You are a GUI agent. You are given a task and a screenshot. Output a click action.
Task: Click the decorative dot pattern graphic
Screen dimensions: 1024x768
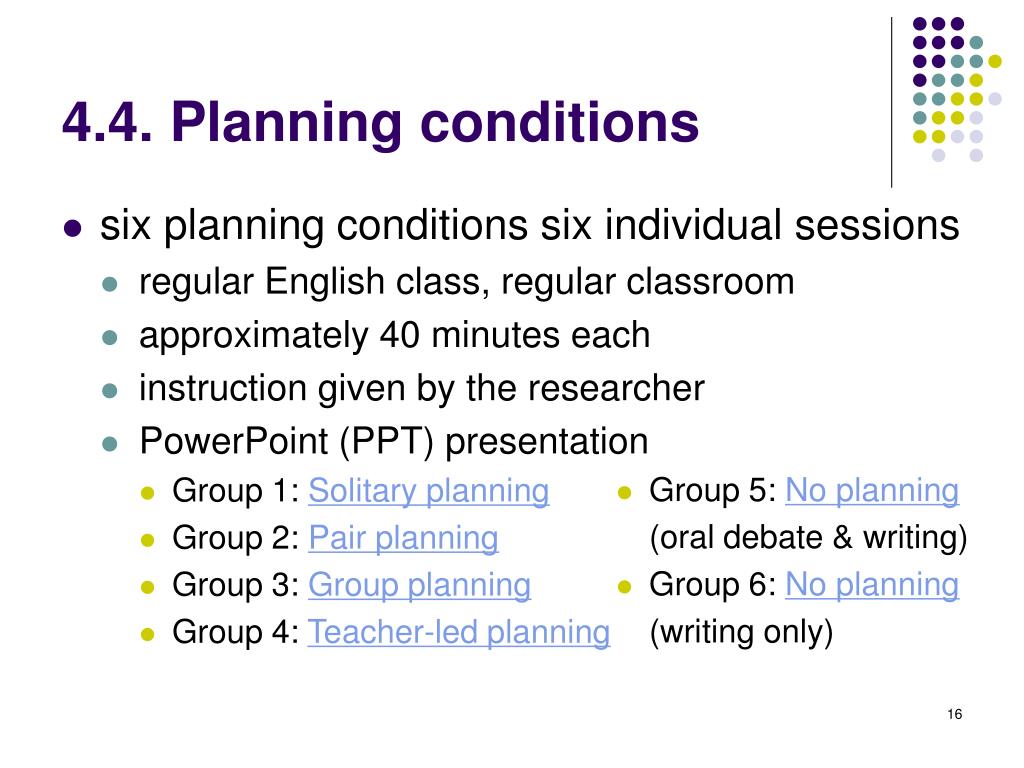[x=957, y=89]
